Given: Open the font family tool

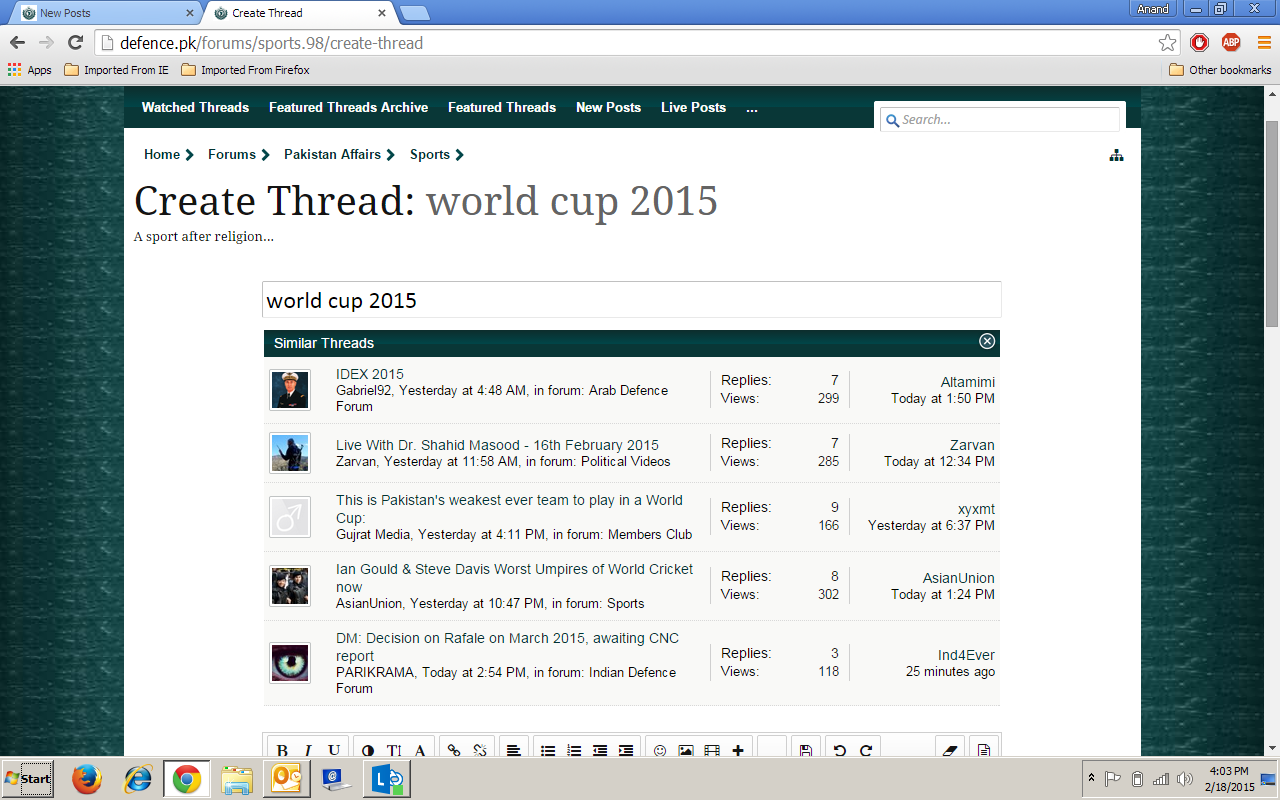Looking at the screenshot, I should [x=420, y=750].
